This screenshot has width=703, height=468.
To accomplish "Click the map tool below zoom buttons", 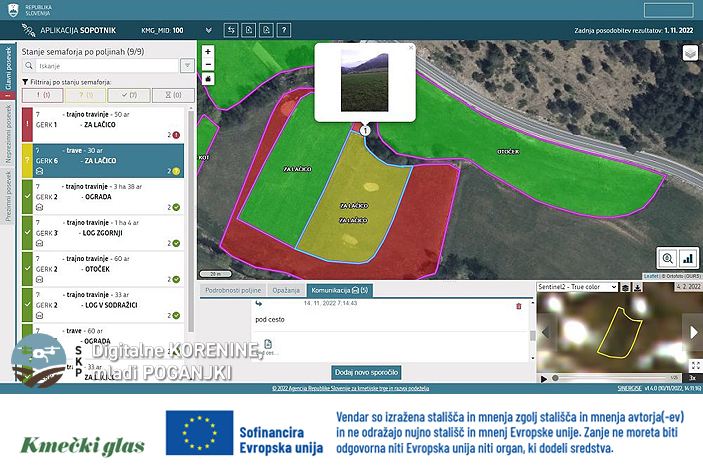I will coord(208,79).
